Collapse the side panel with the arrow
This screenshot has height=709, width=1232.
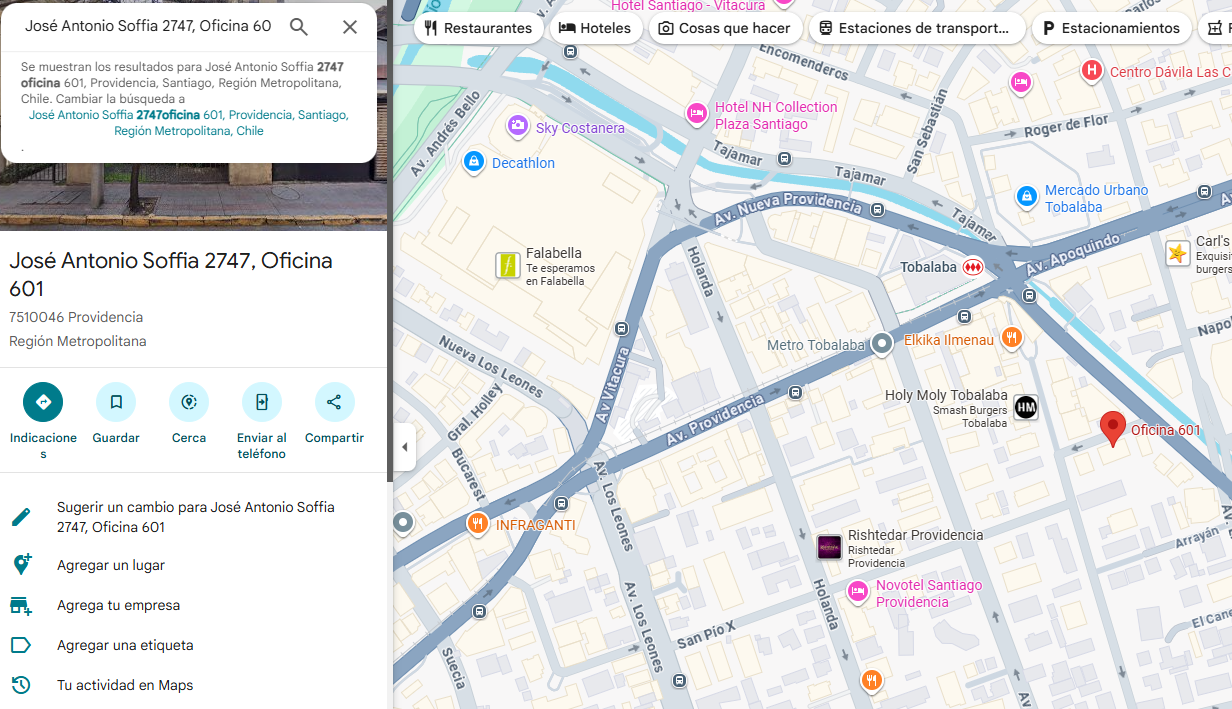point(404,447)
